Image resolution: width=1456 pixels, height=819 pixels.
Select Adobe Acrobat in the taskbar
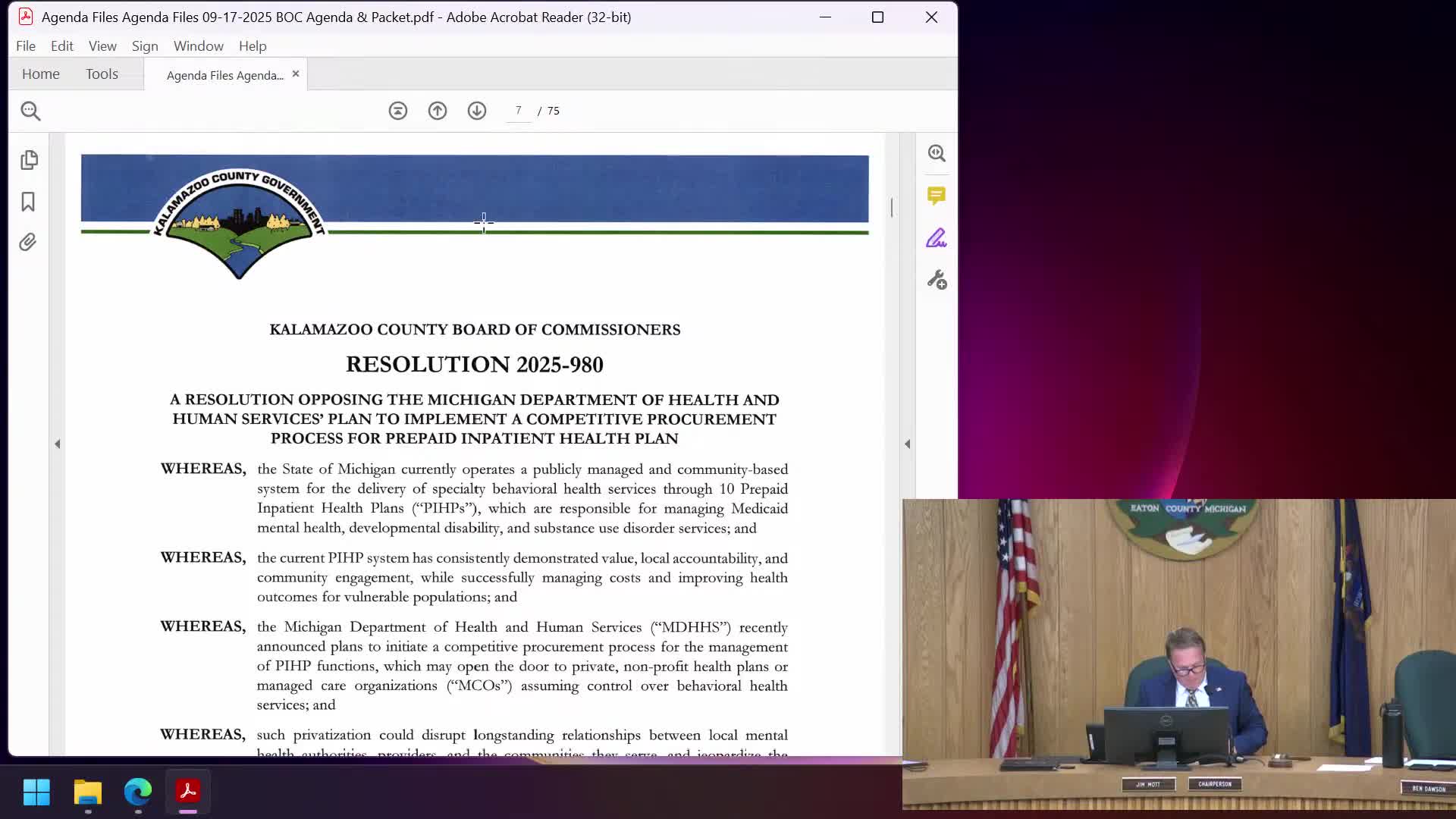point(188,792)
